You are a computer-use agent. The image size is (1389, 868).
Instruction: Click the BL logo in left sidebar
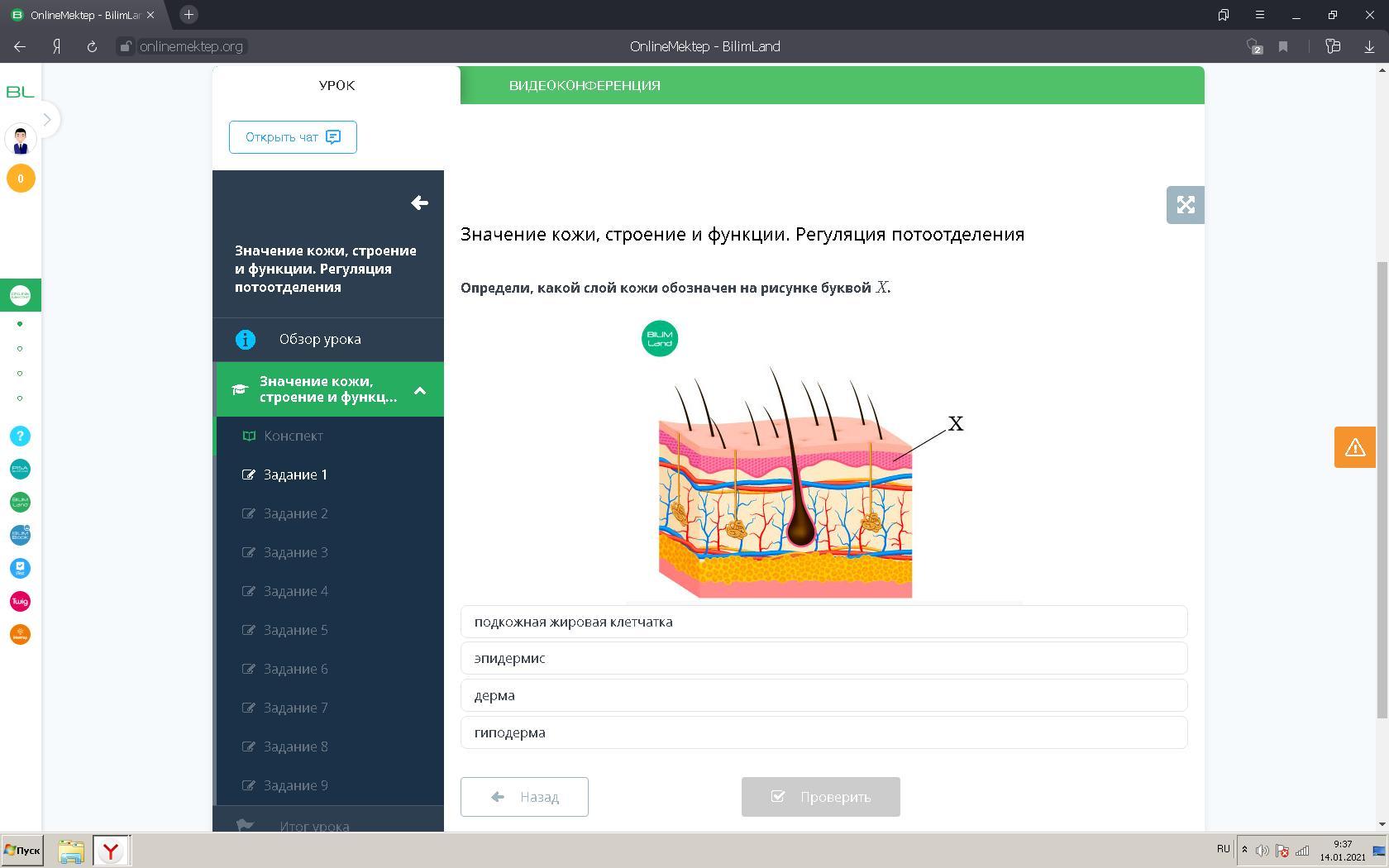(x=20, y=92)
